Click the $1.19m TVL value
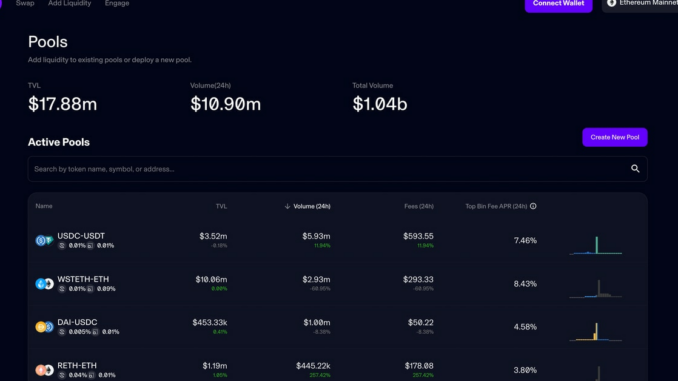The image size is (678, 381). 214,366
